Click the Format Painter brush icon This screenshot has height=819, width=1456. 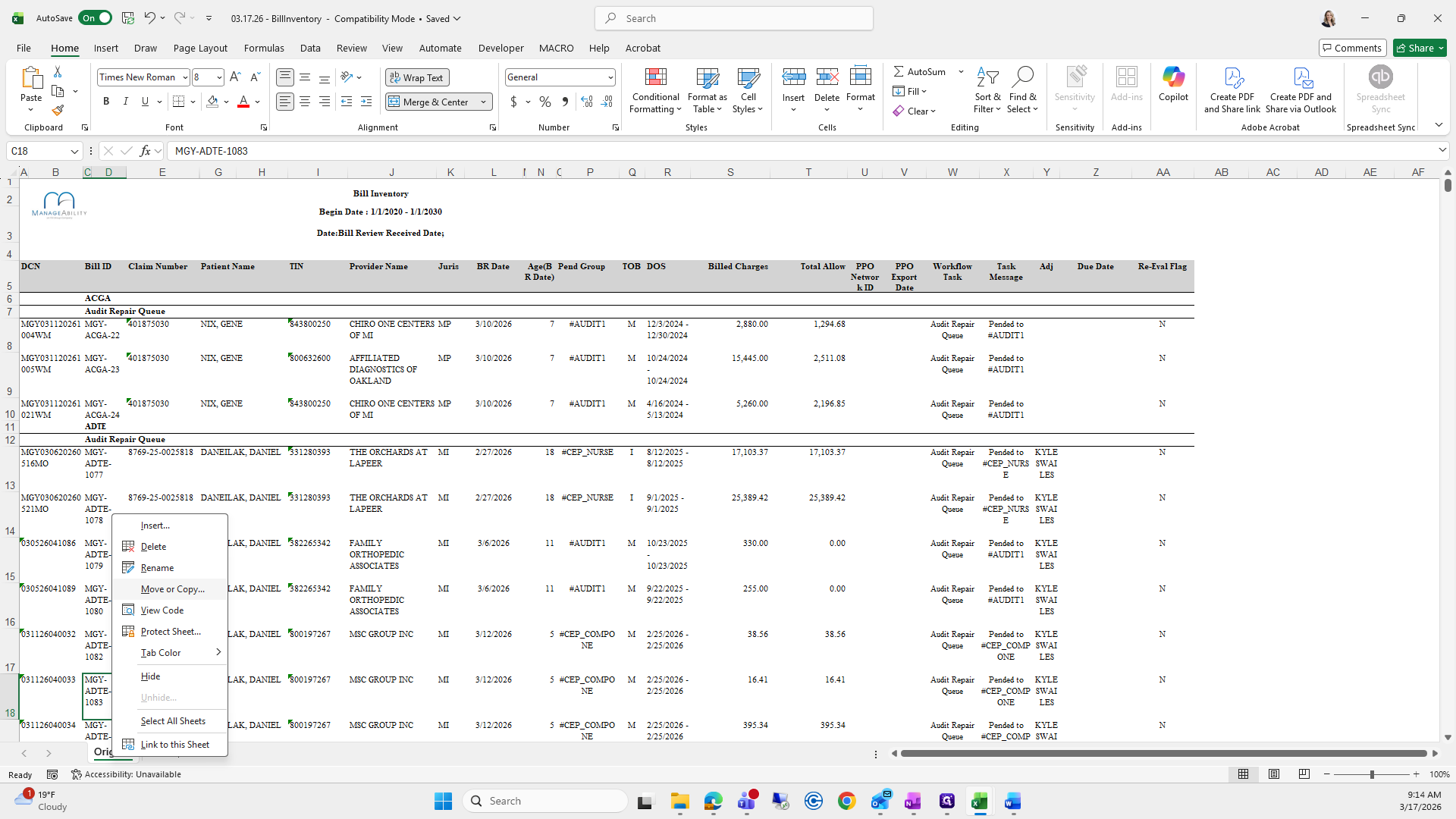pyautogui.click(x=58, y=111)
